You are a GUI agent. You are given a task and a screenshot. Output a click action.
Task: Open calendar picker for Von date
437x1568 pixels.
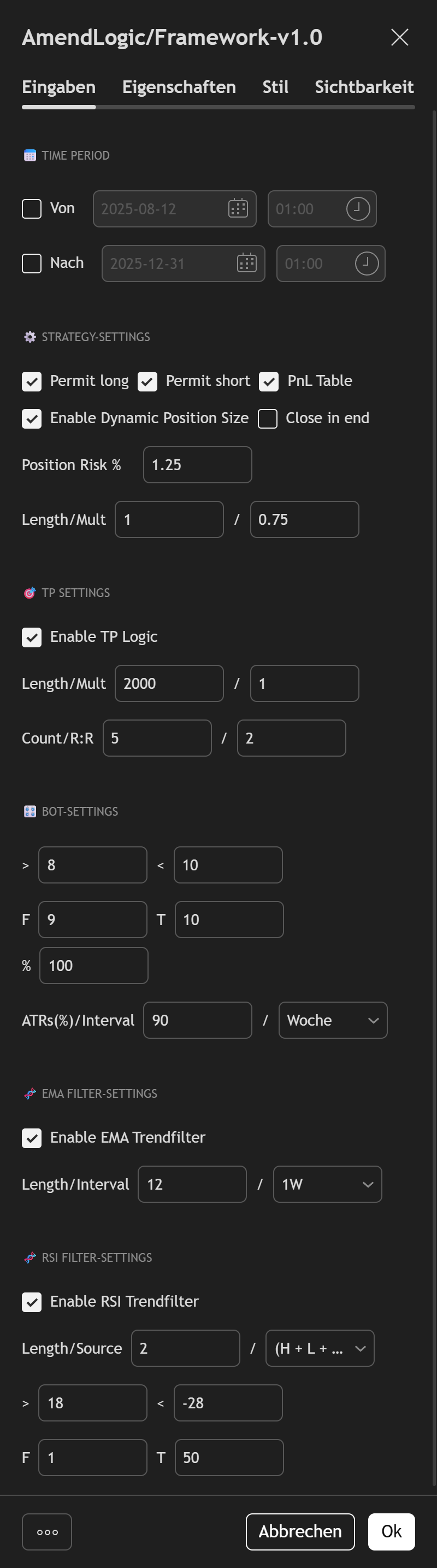tap(238, 209)
